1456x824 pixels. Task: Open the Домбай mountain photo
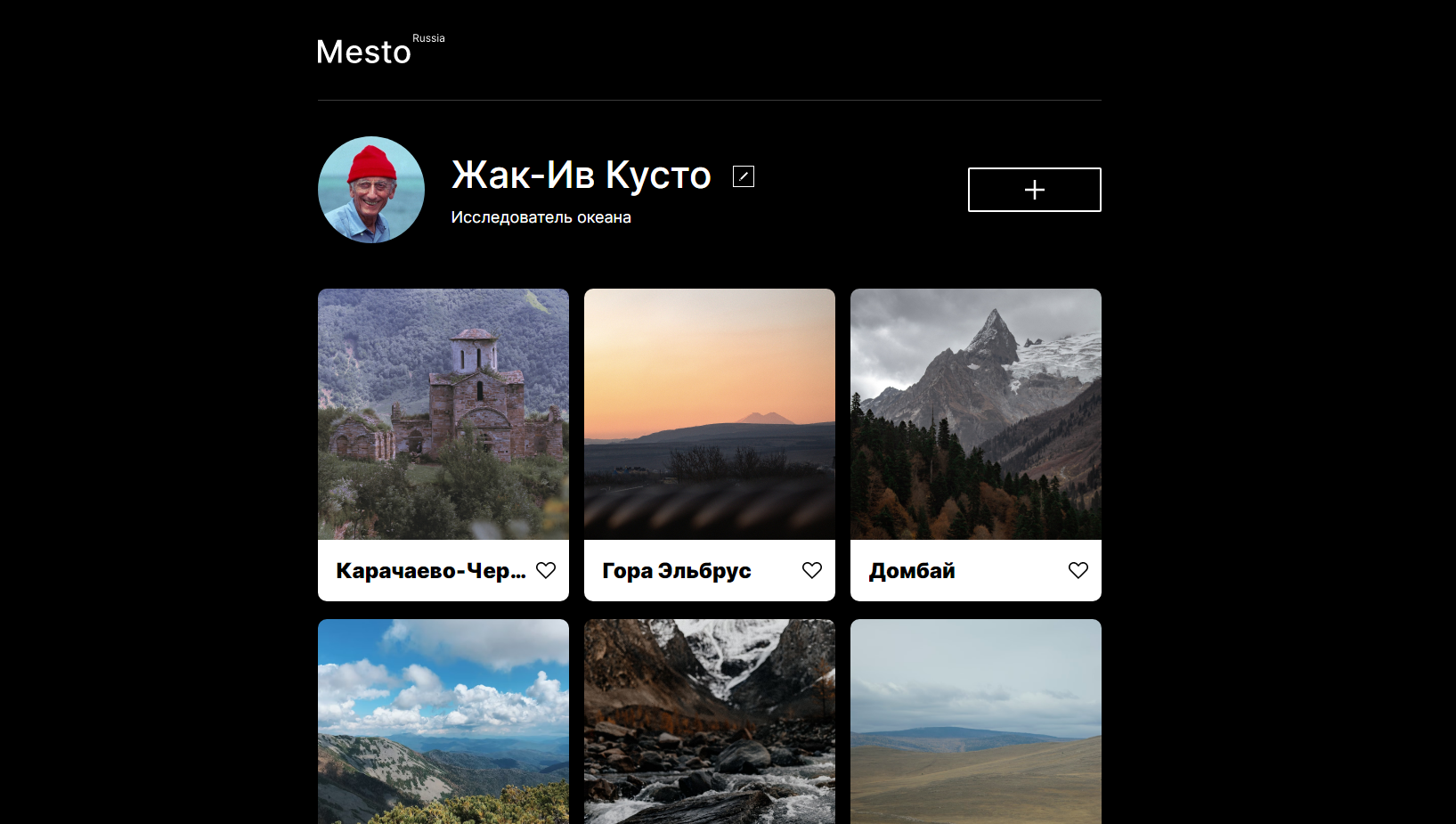coord(975,414)
